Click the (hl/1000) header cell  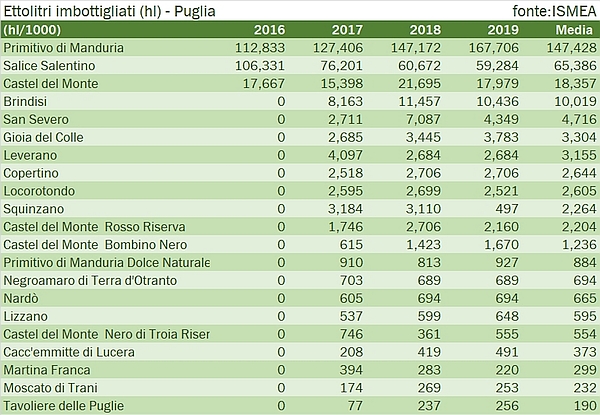coord(33,29)
